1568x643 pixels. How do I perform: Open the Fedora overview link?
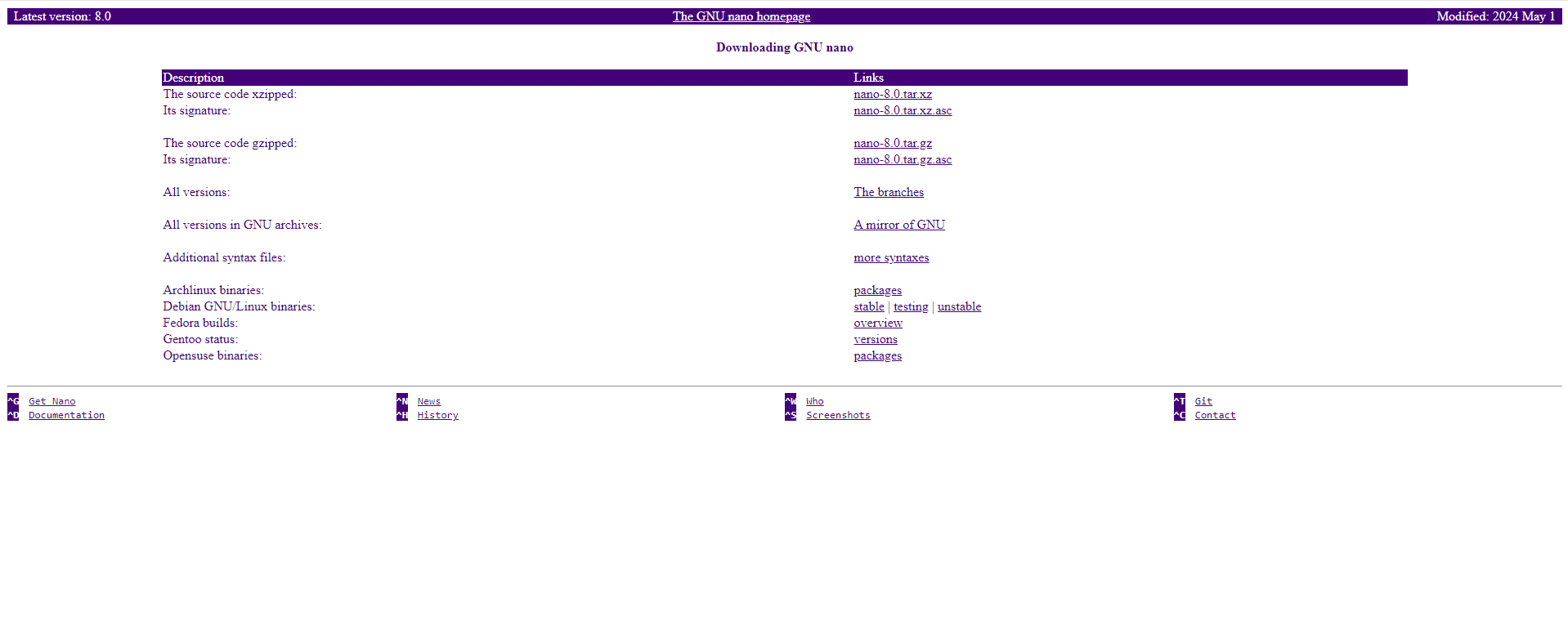pos(878,323)
